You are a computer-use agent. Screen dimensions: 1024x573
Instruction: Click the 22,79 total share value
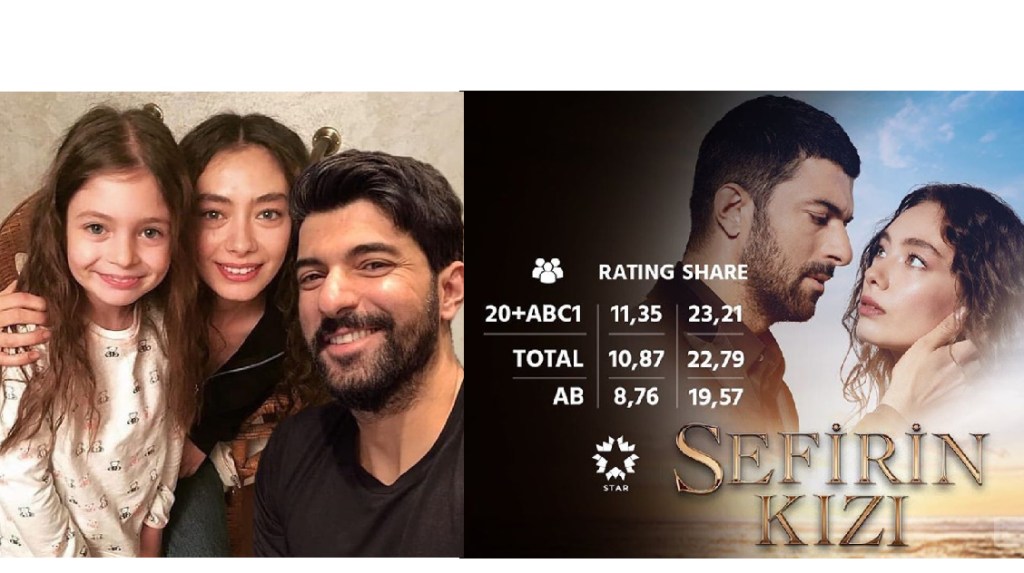(715, 359)
